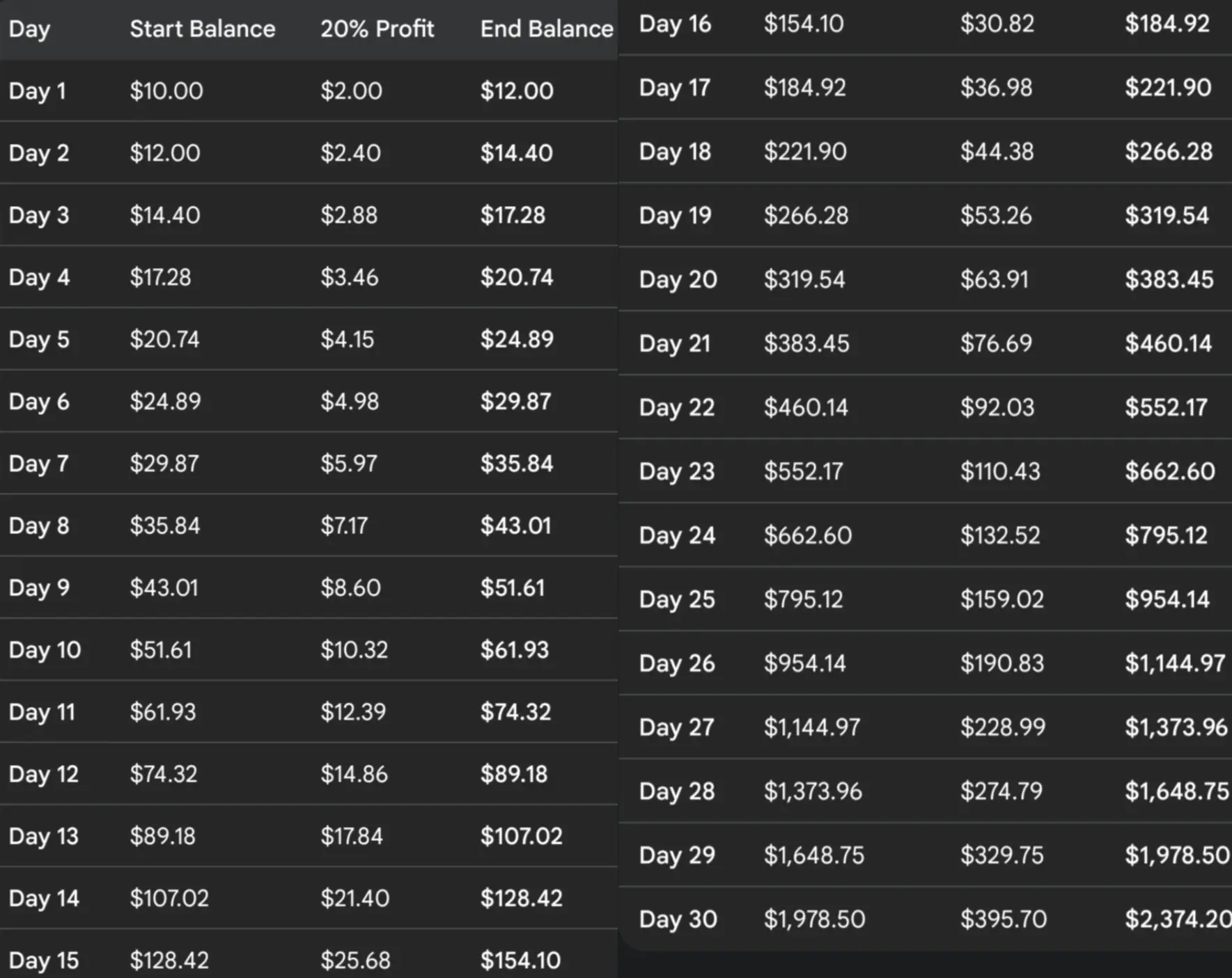Click the $7.17 profit cell
This screenshot has height=978, width=1232.
pos(344,526)
